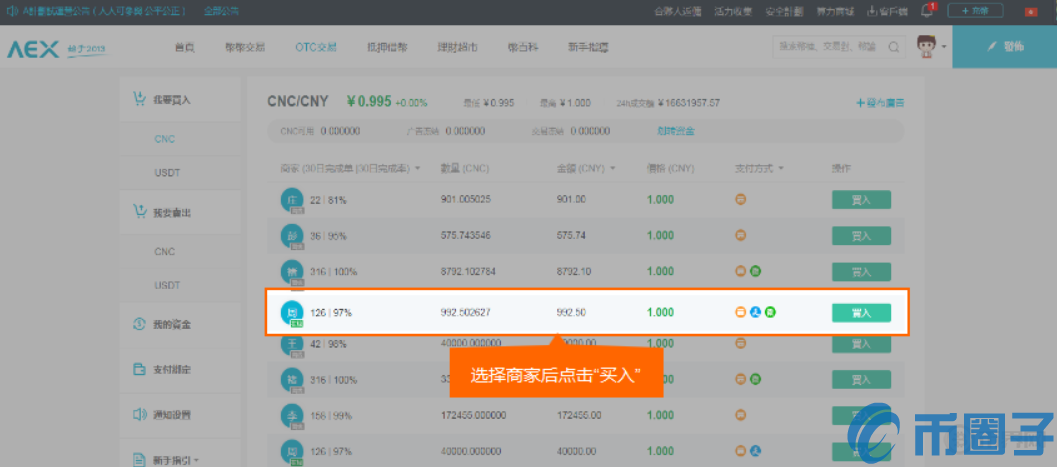This screenshot has height=467, width=1057.
Task: Select USDT under the buy section
Action: 166,172
